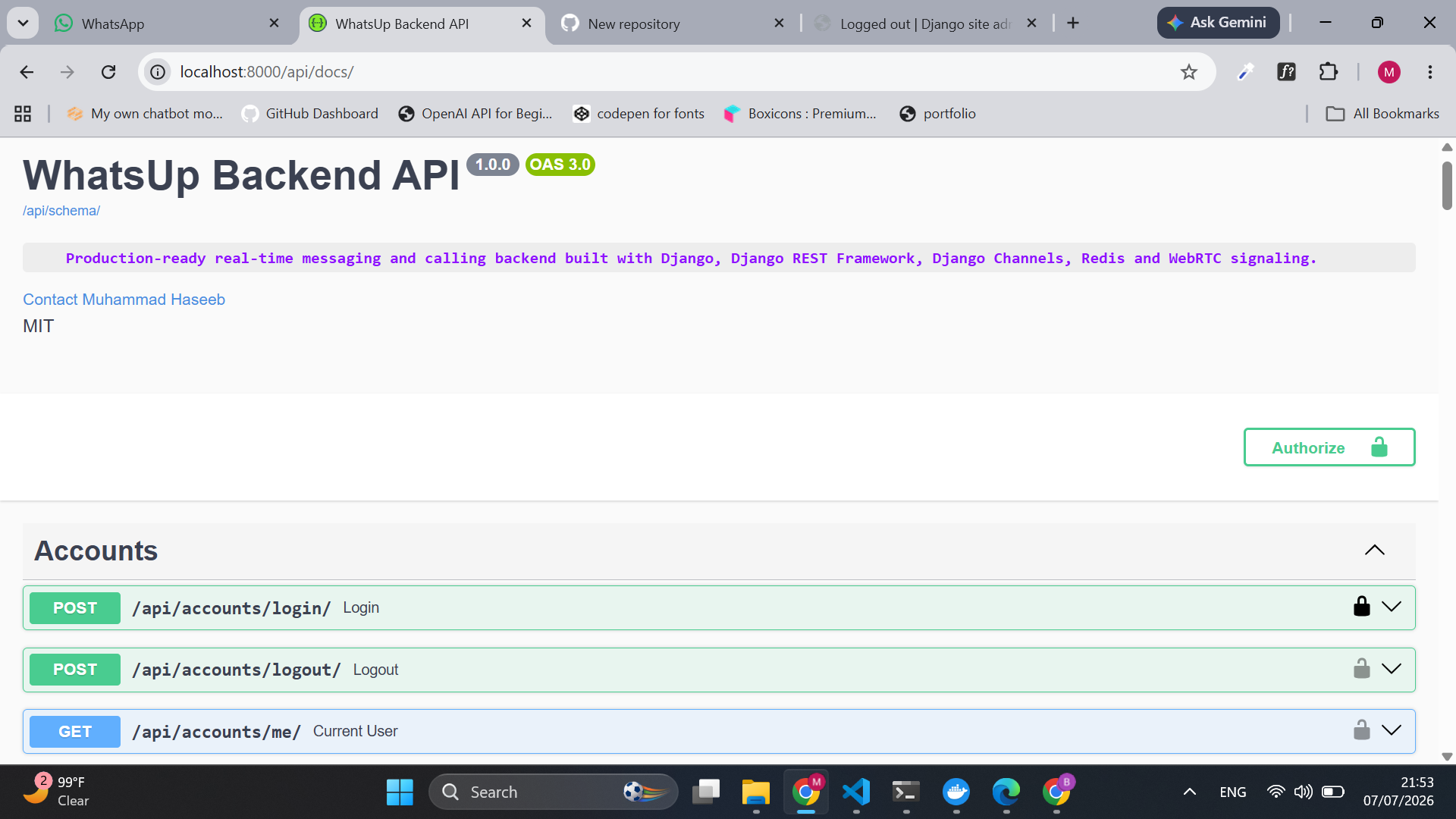1456x819 pixels.
Task: Close the New repository tab
Action: 779,24
